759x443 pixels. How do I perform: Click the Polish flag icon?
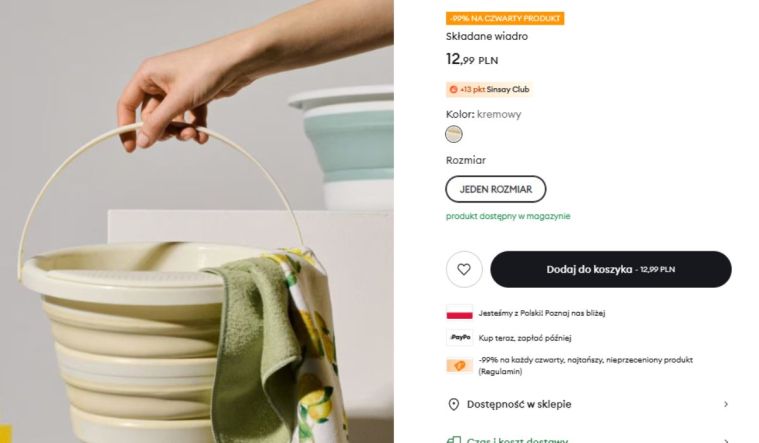click(x=459, y=312)
